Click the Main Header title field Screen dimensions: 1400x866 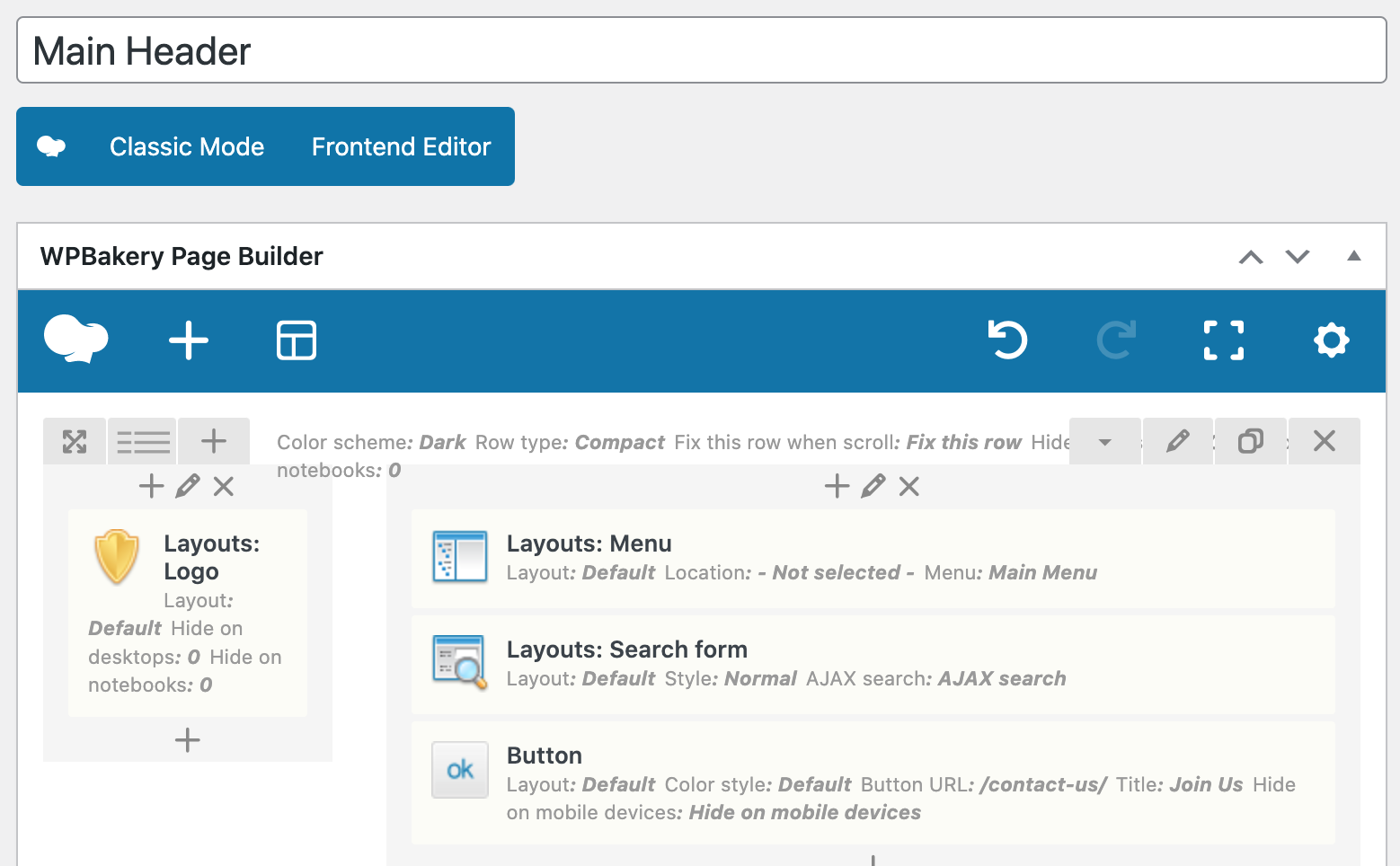point(702,50)
